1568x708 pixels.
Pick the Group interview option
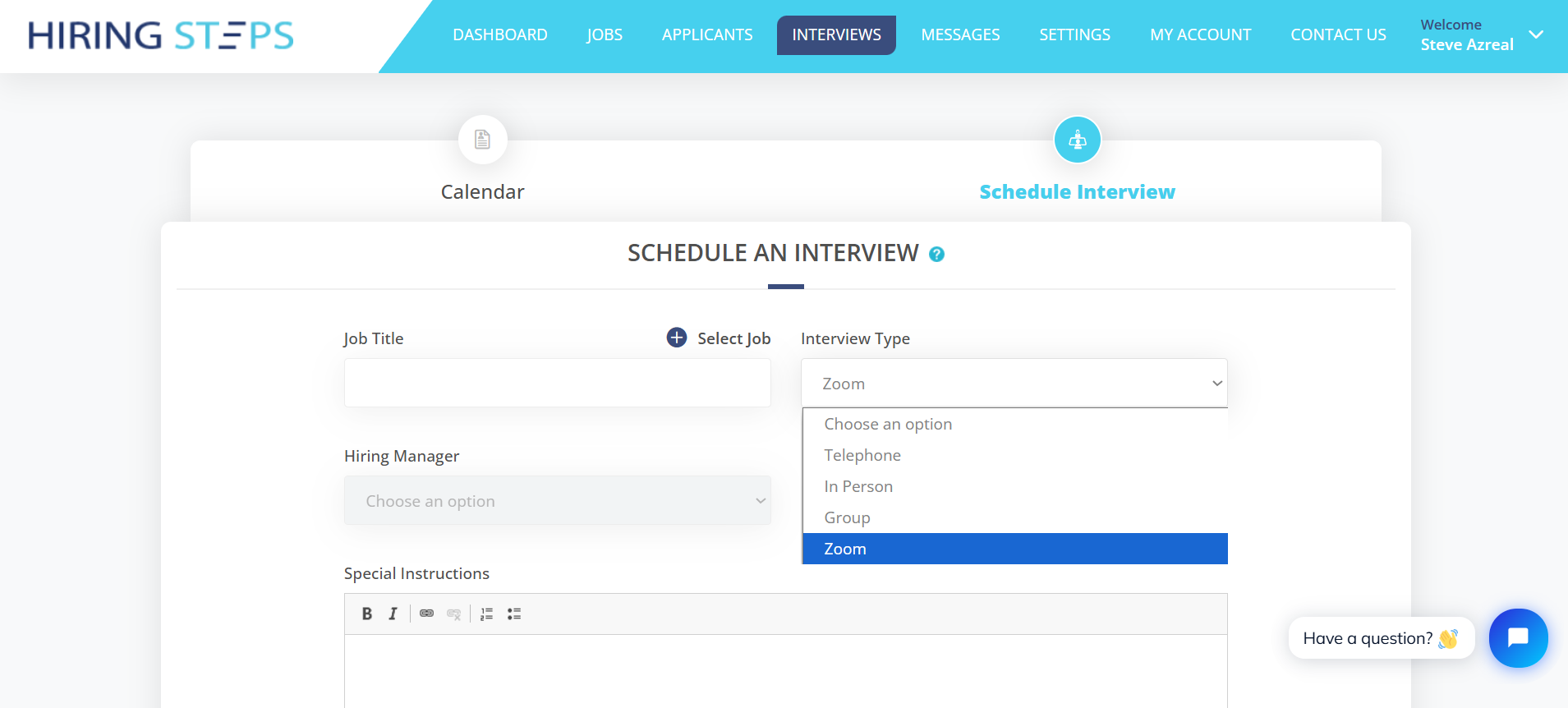pos(847,517)
